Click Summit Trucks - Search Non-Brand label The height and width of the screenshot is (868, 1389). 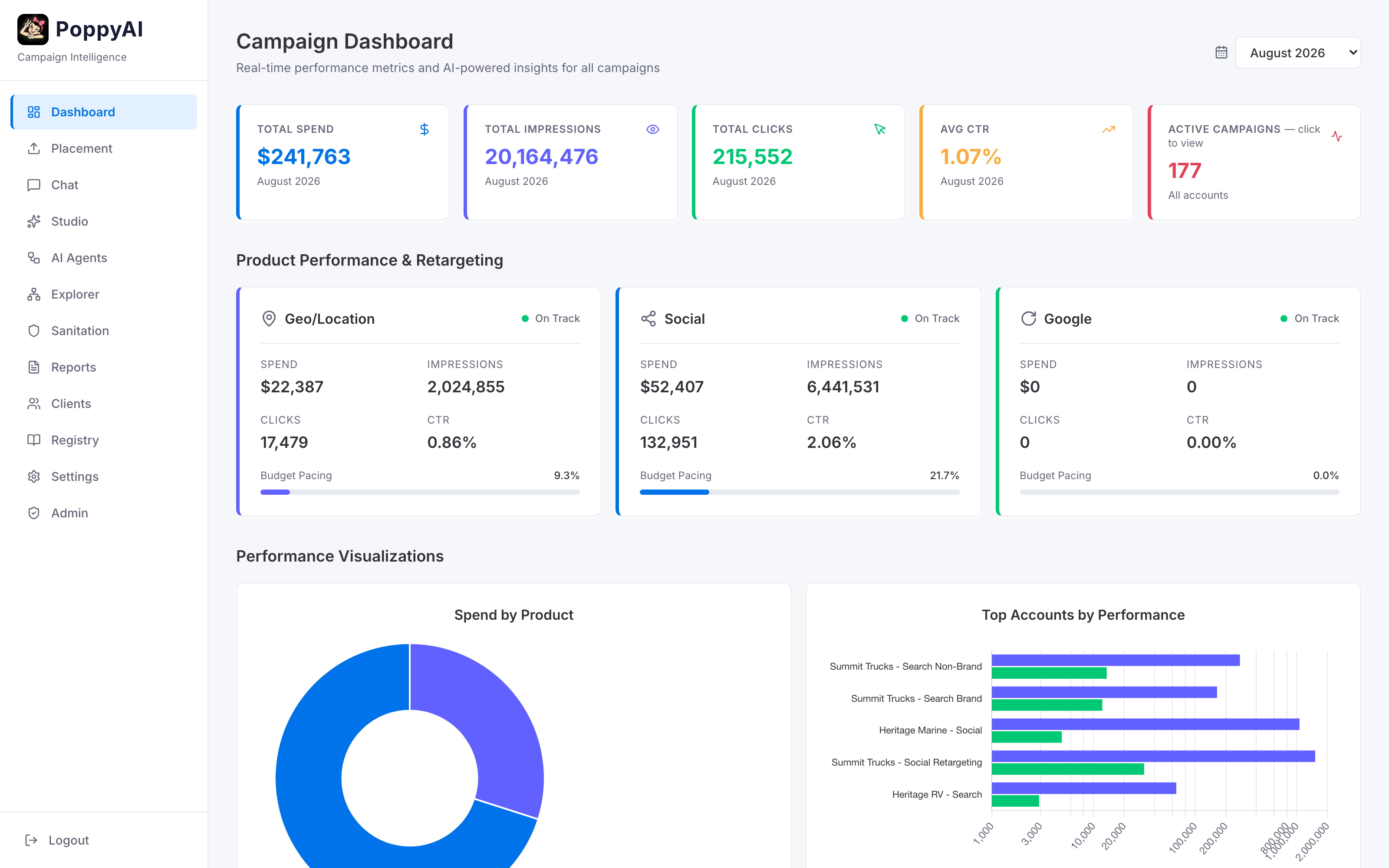[906, 666]
